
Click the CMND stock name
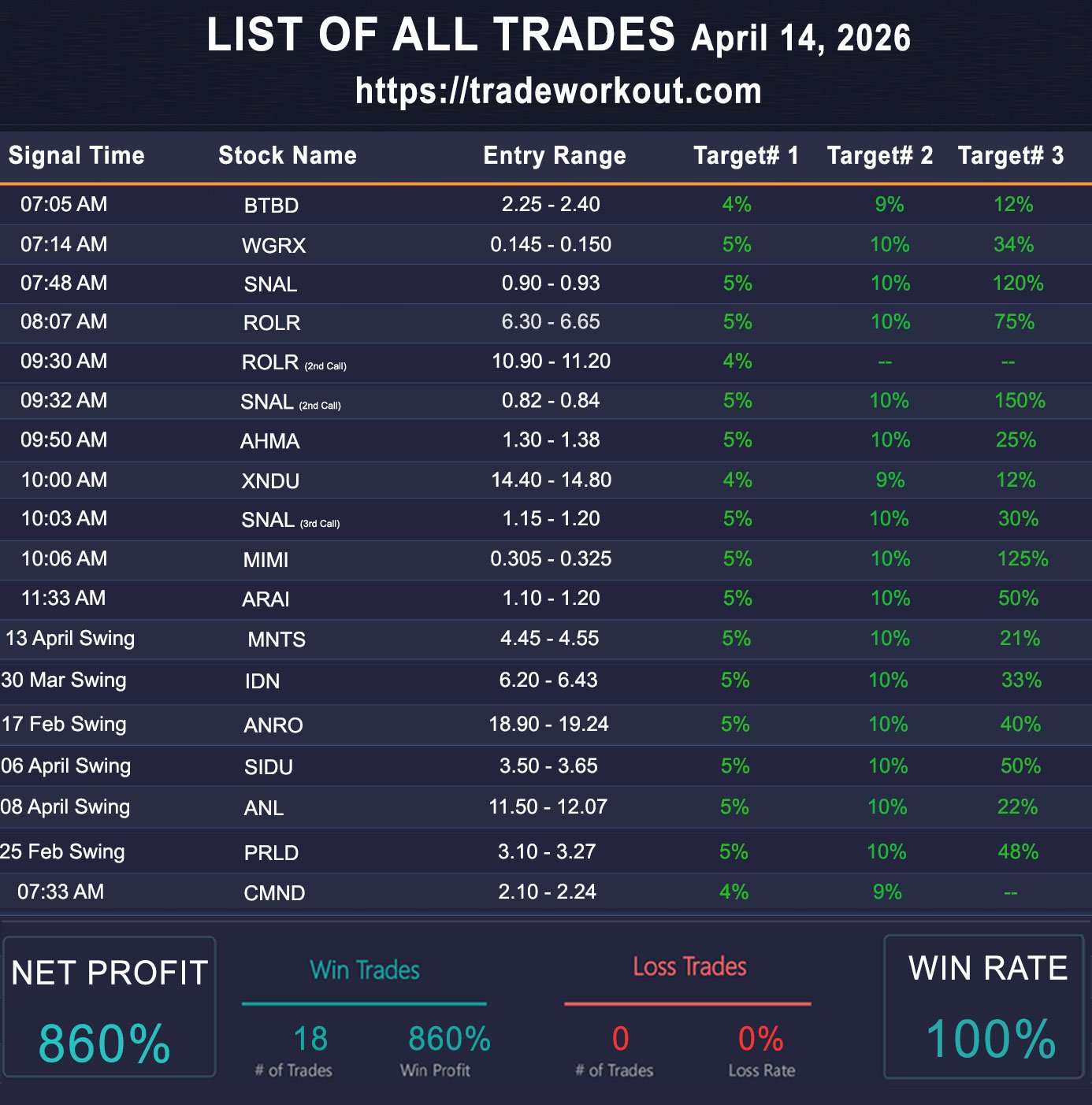[x=274, y=892]
